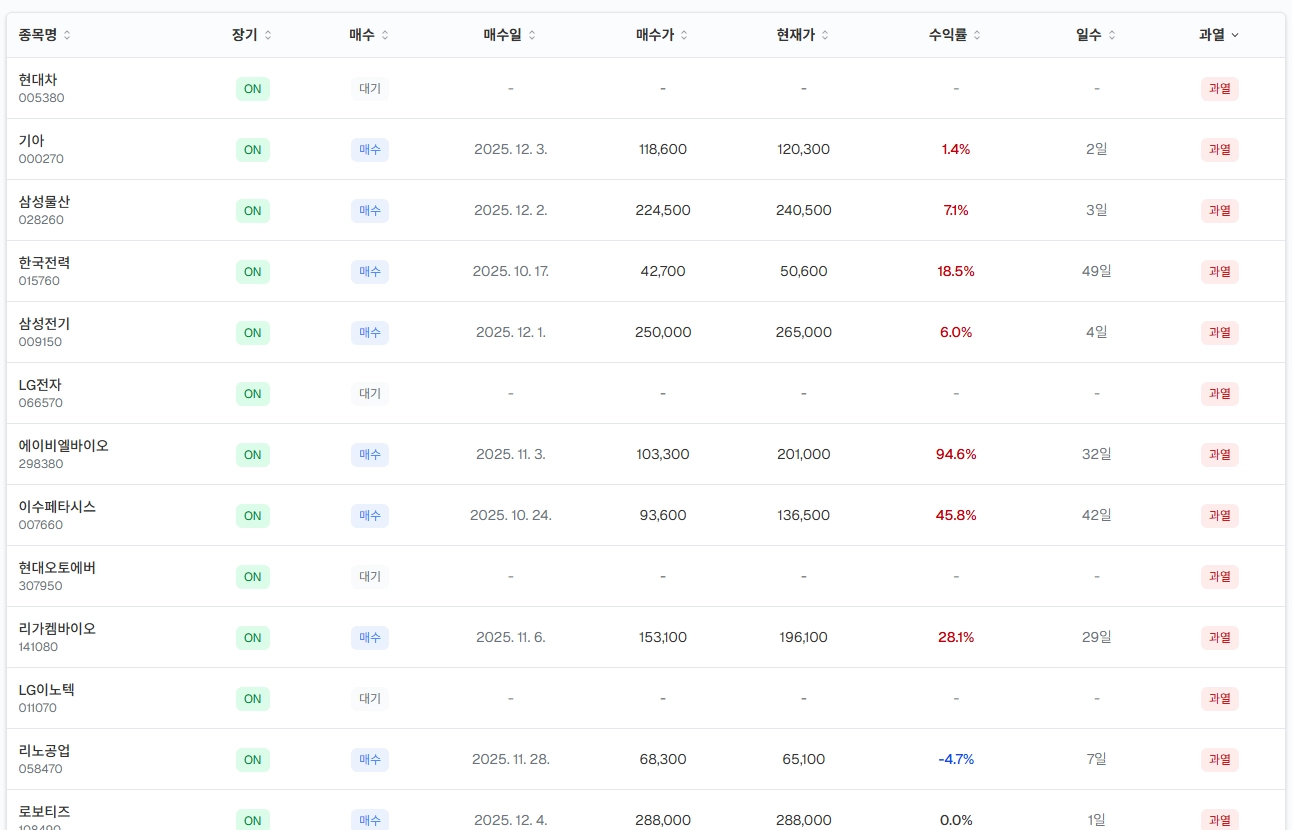Click sort icon next to 장기 header
The image size is (1292, 830).
coord(268,35)
